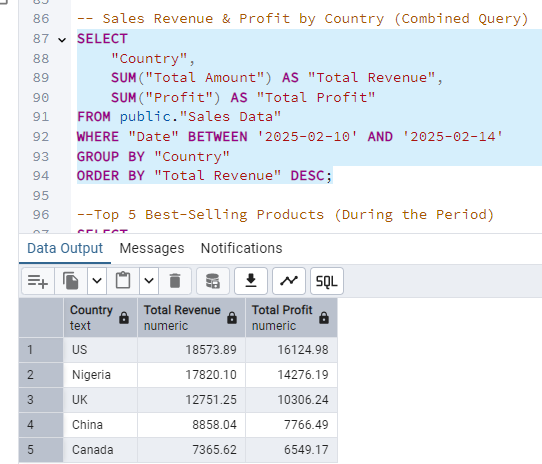Click the US cell in Country column

coord(100,350)
